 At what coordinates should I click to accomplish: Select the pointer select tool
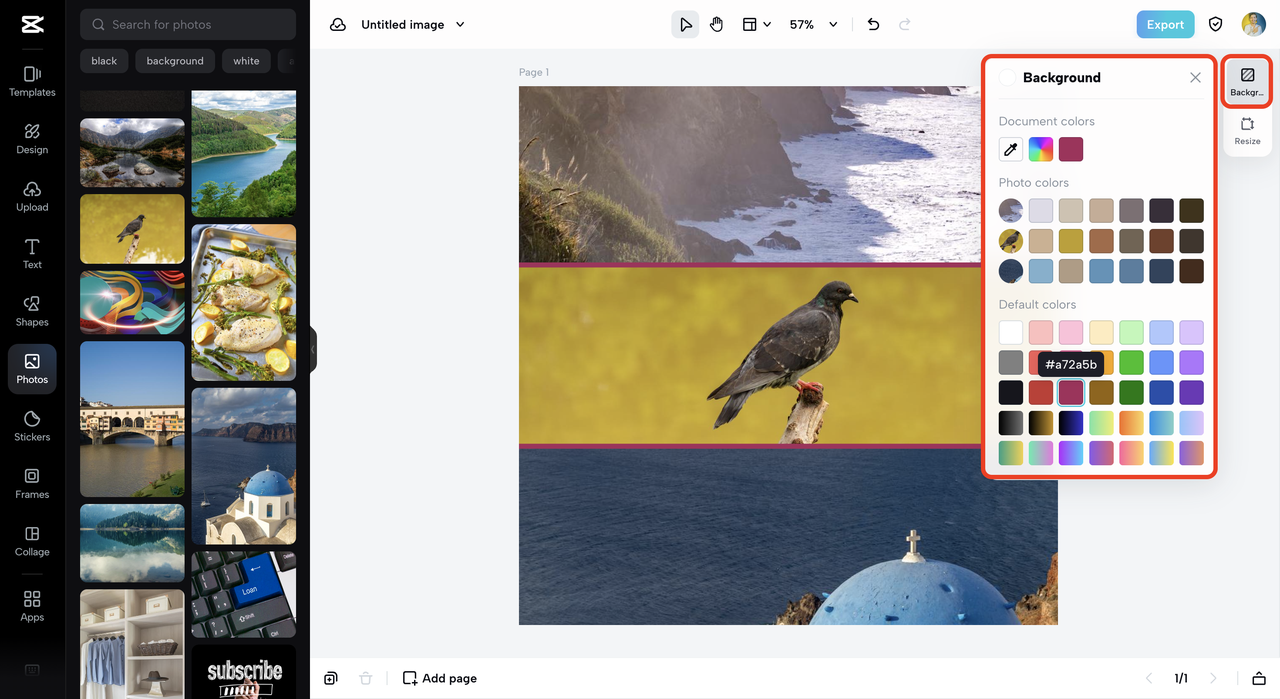pos(685,25)
